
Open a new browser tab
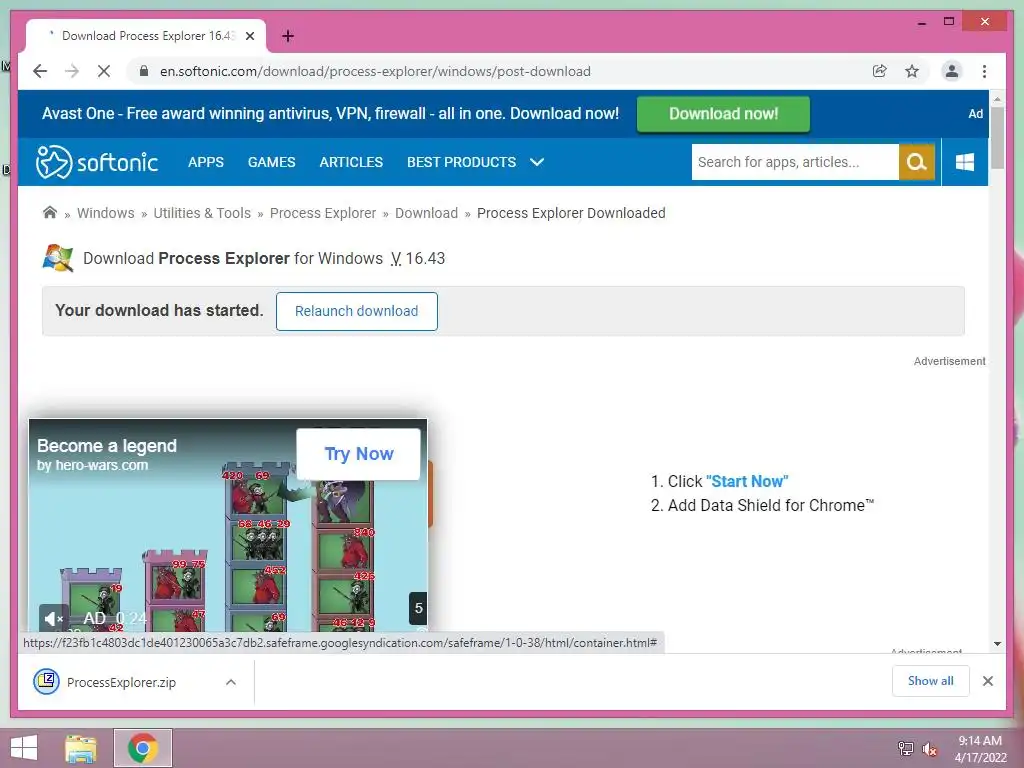287,36
